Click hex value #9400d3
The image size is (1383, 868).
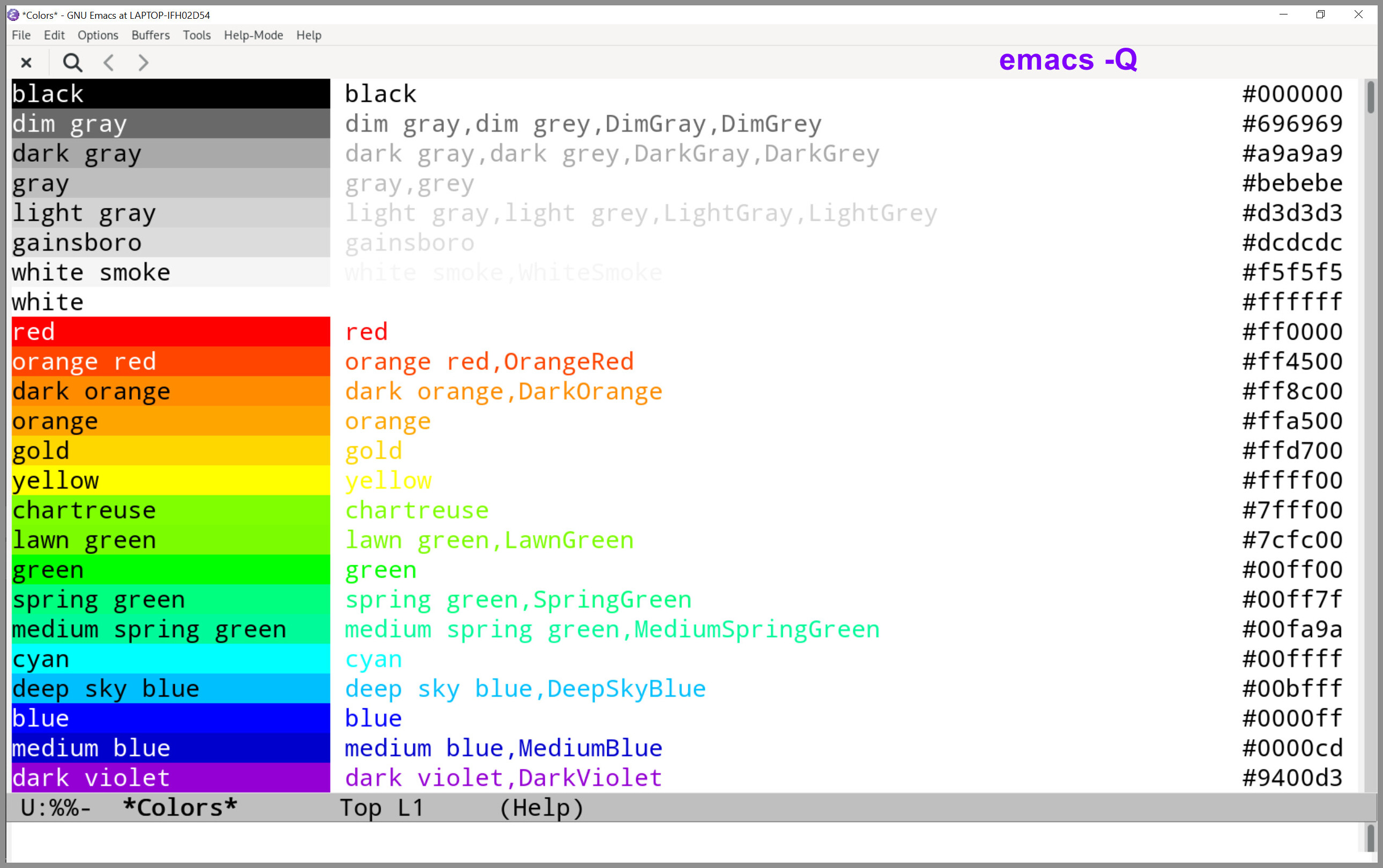(1292, 778)
